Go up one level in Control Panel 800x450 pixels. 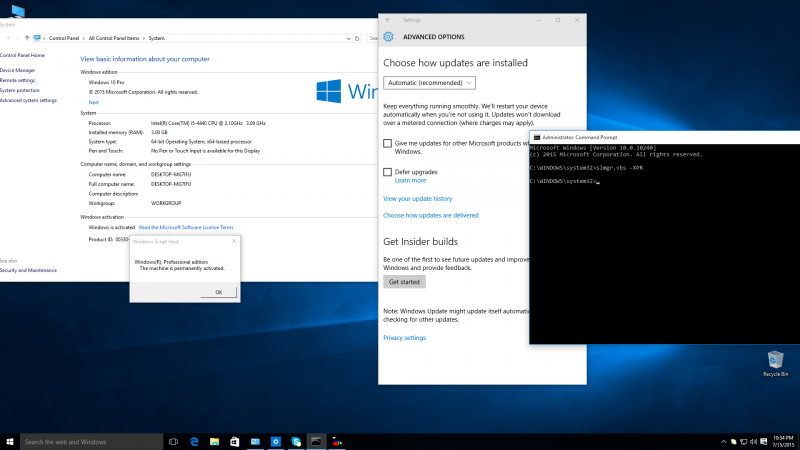pos(27,38)
